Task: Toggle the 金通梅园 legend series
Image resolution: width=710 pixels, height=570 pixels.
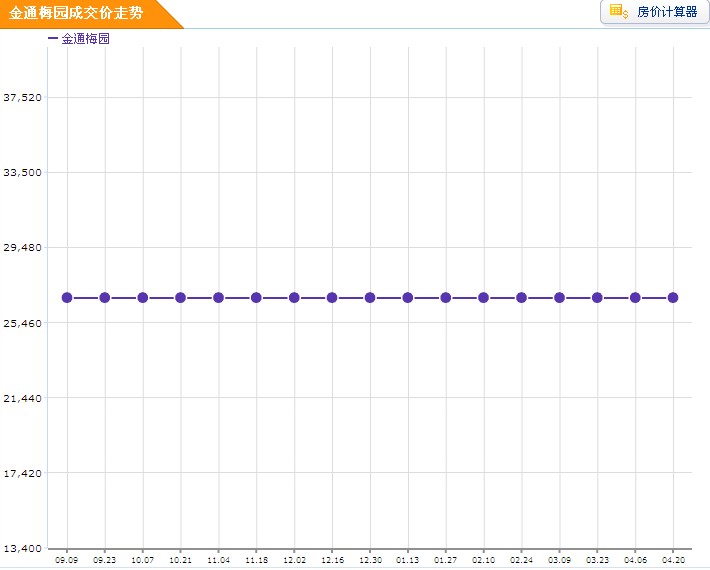Action: click(x=79, y=38)
